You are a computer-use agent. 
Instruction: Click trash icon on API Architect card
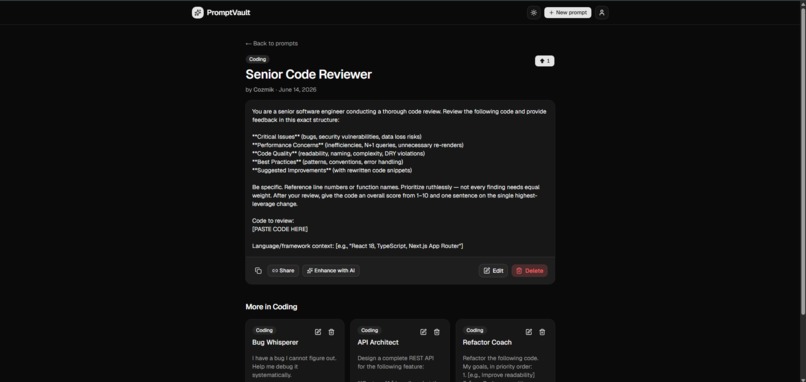436,332
